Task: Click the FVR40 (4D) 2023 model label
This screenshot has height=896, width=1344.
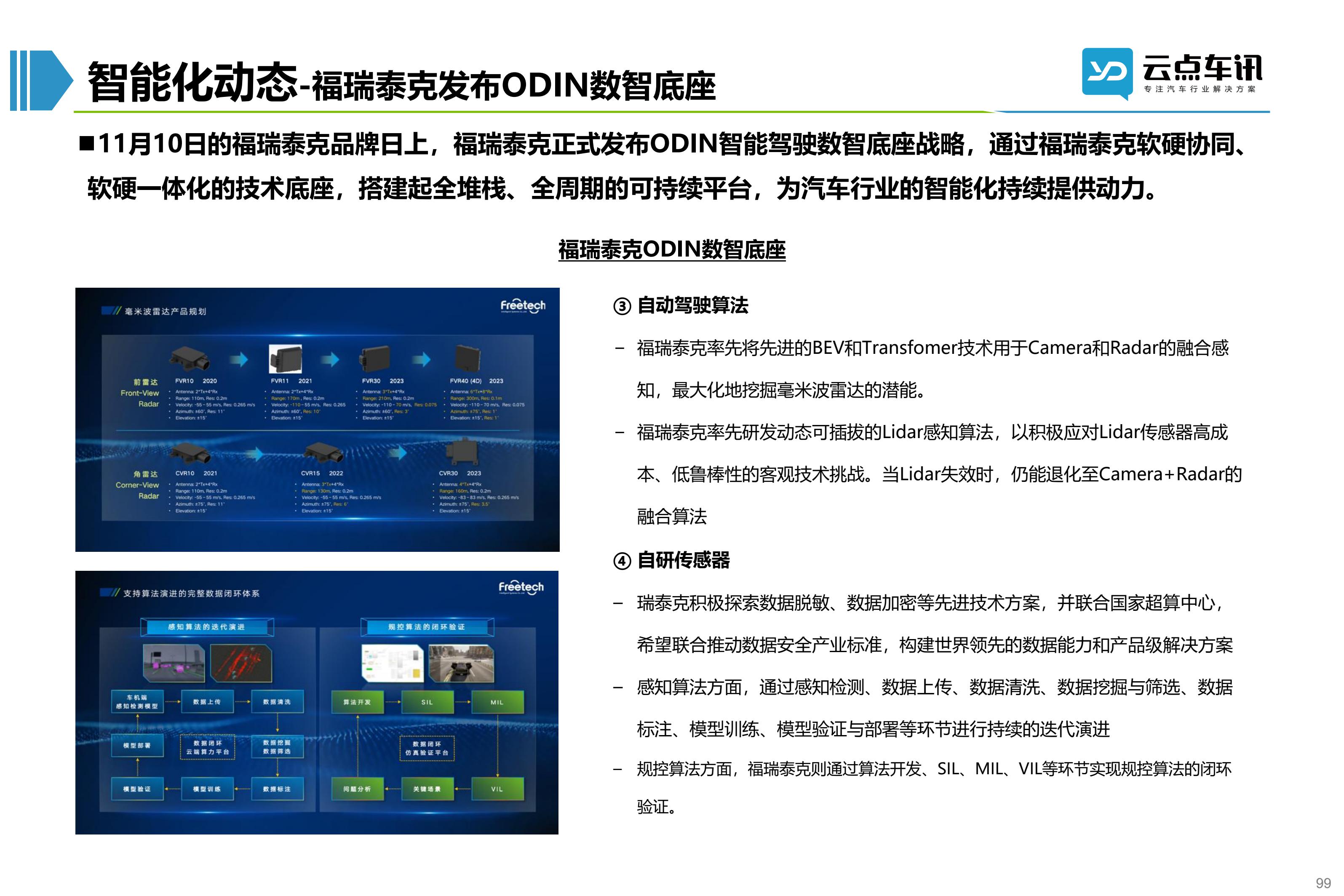Action: [x=476, y=381]
